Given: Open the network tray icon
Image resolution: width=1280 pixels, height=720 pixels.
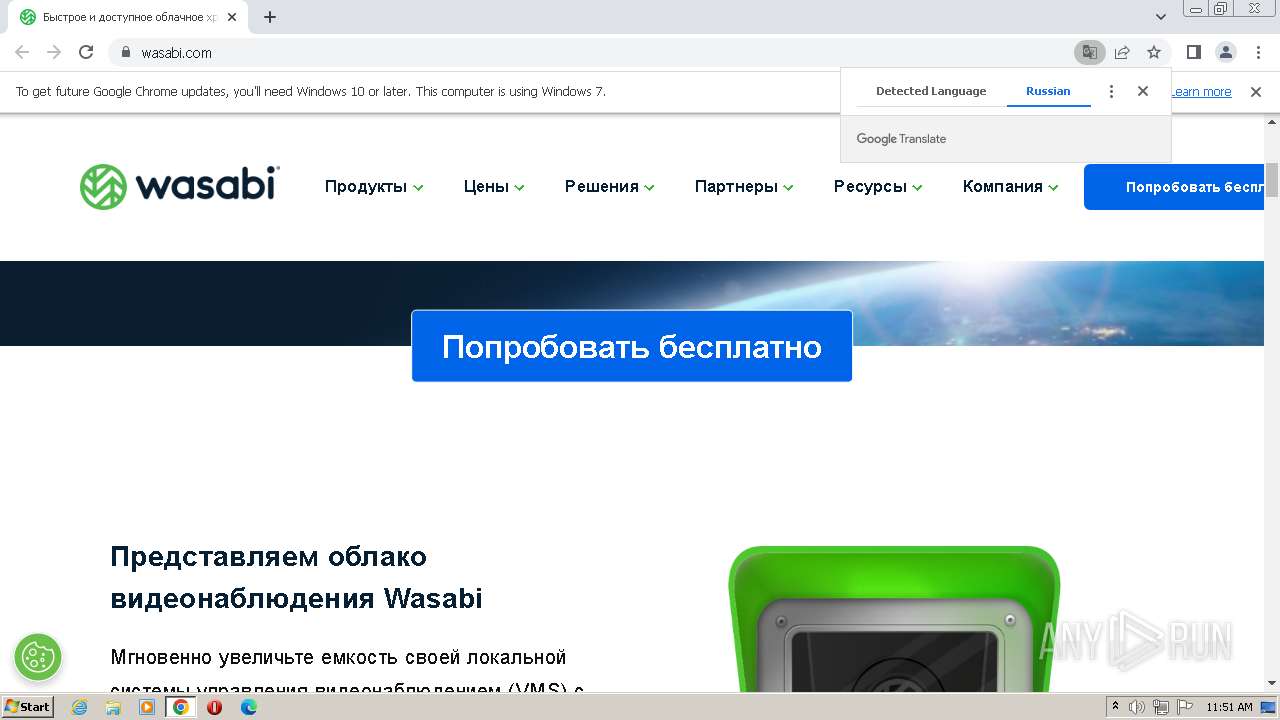Looking at the screenshot, I should [x=1160, y=707].
